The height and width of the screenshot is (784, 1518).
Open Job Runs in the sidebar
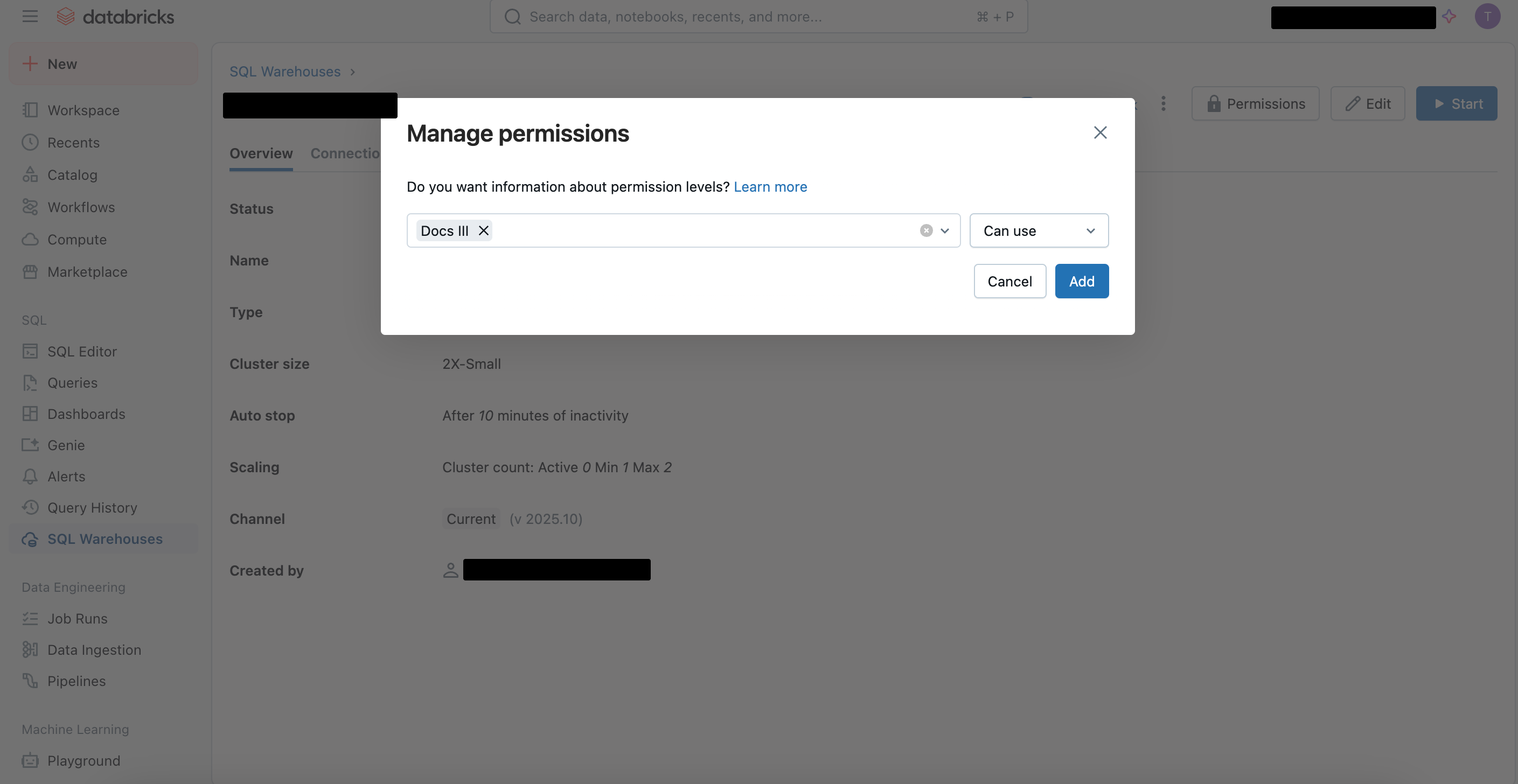point(103,619)
